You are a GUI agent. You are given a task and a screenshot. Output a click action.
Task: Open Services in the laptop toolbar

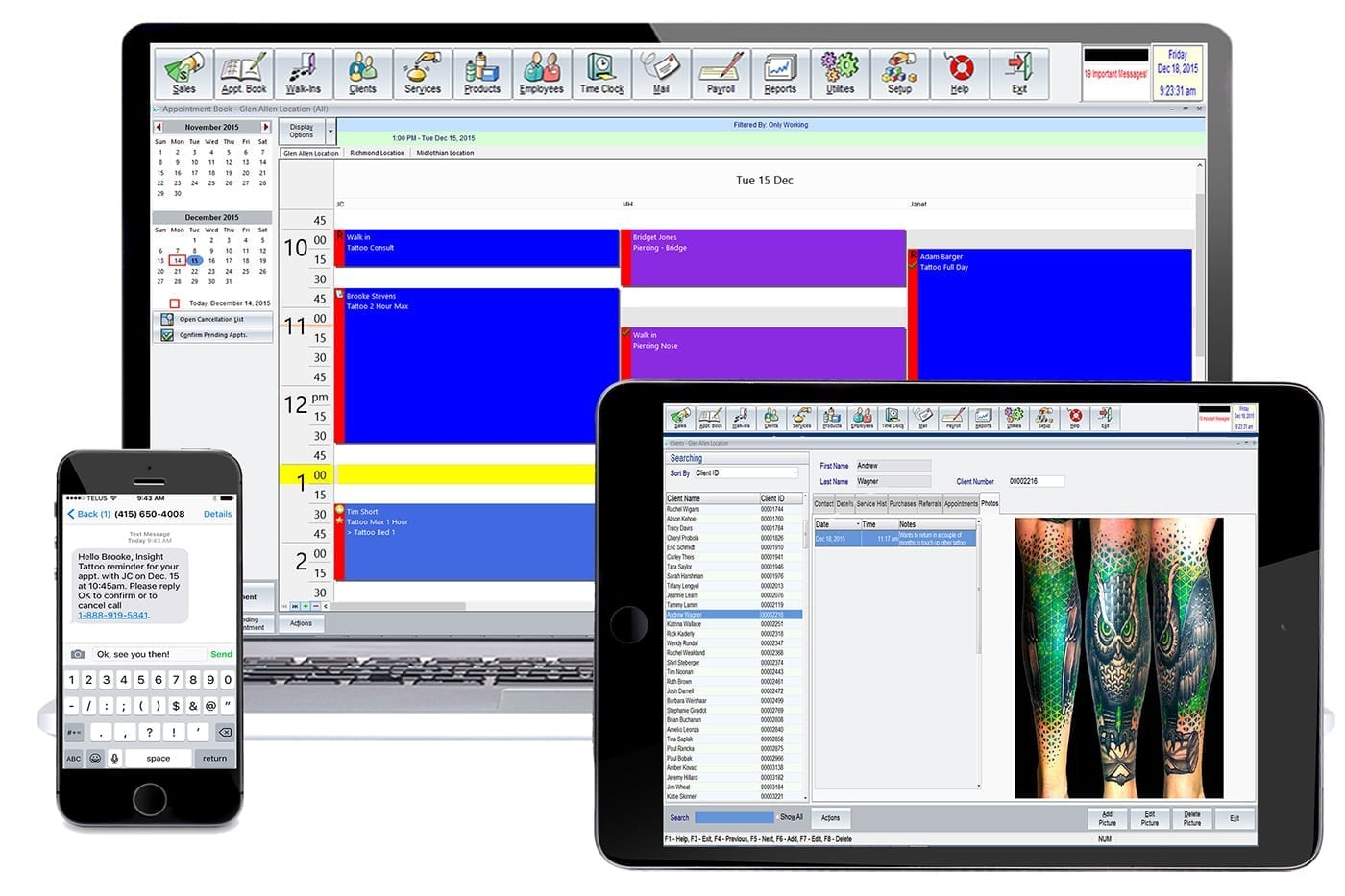pyautogui.click(x=422, y=74)
